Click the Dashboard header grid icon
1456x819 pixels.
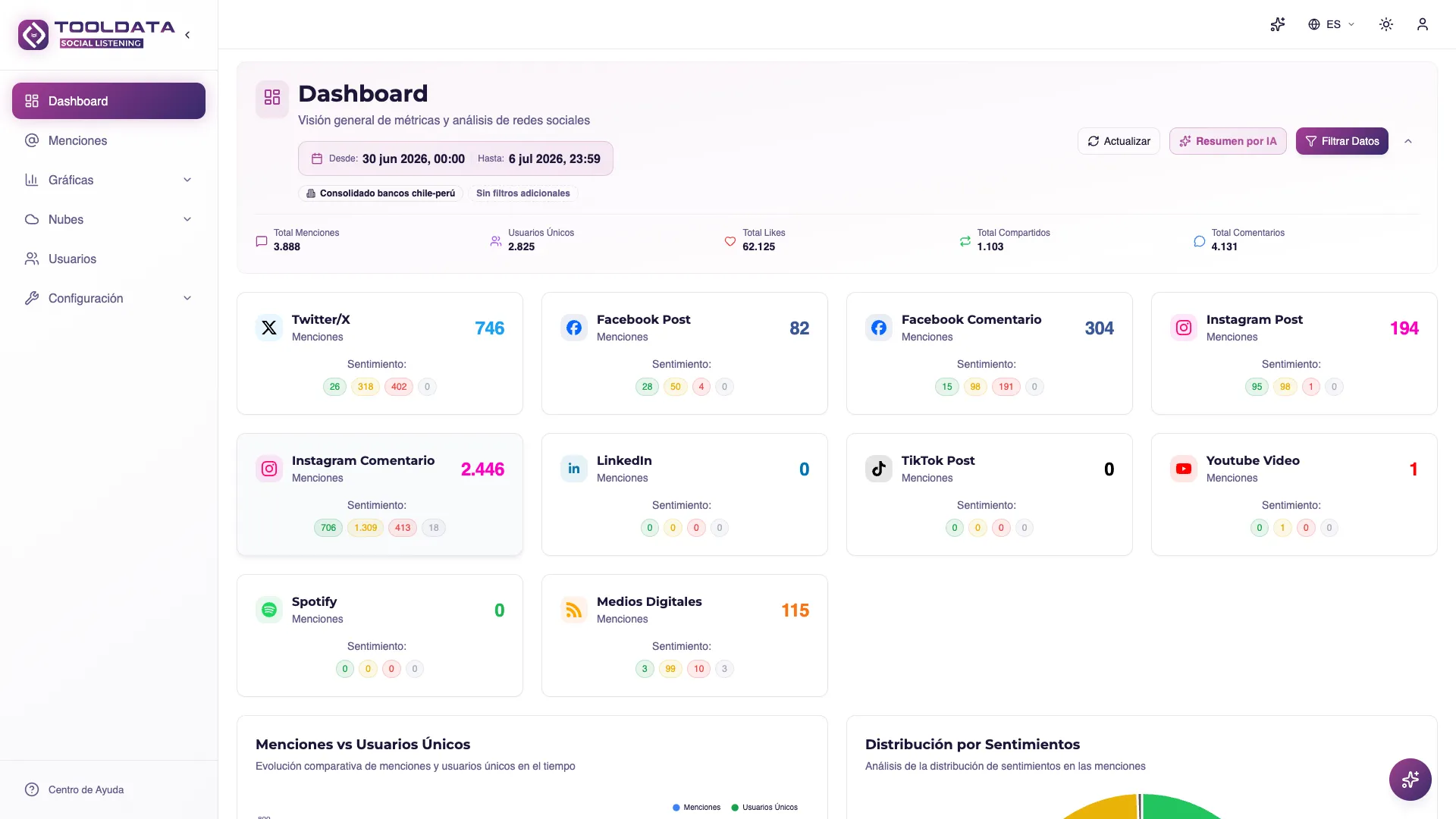[272, 98]
